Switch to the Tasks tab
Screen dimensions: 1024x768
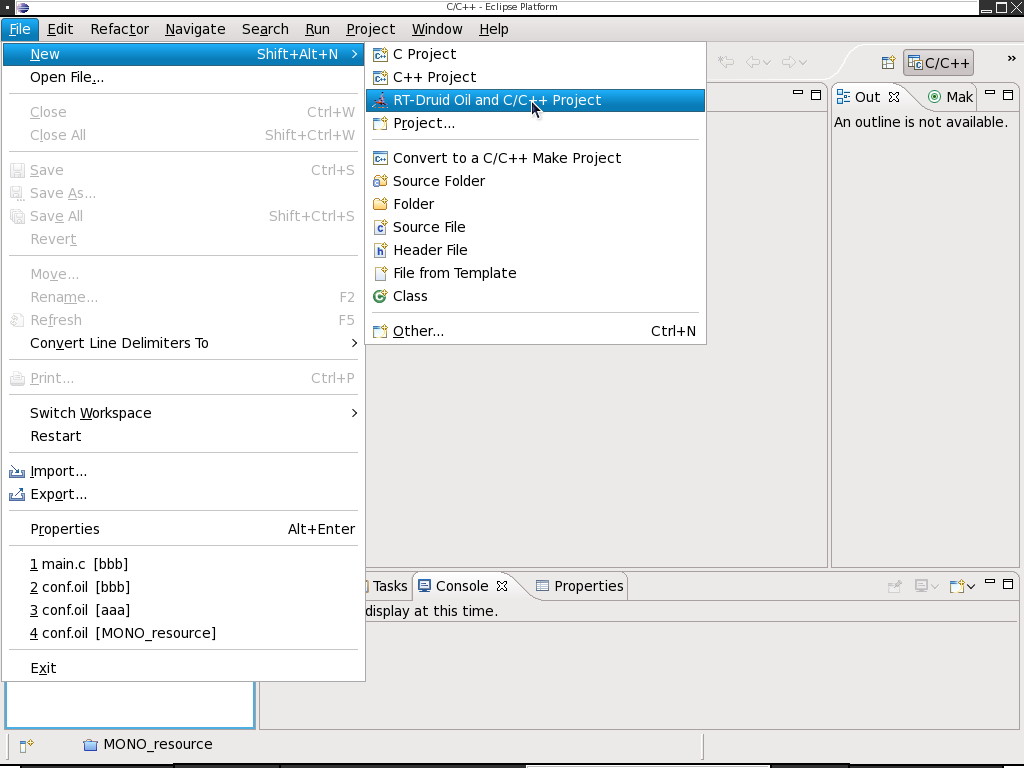pyautogui.click(x=390, y=586)
